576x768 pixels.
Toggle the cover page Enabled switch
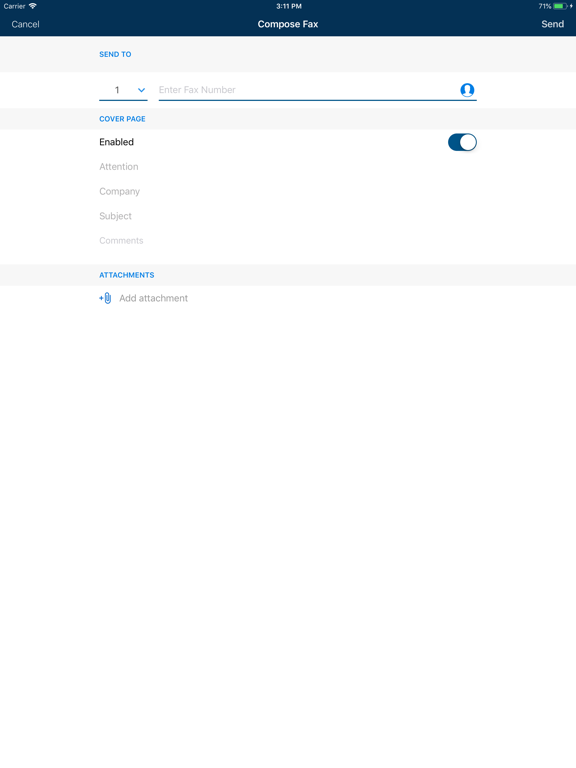[462, 142]
